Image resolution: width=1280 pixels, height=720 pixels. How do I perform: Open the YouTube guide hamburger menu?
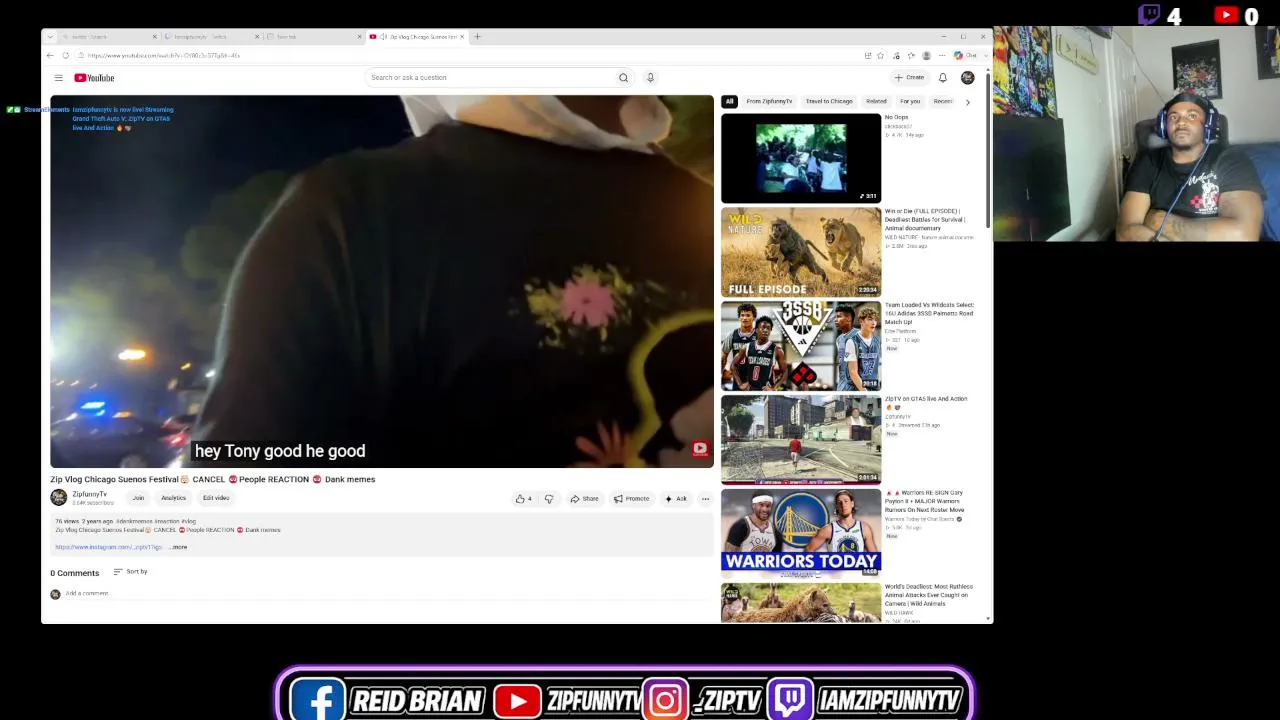58,78
